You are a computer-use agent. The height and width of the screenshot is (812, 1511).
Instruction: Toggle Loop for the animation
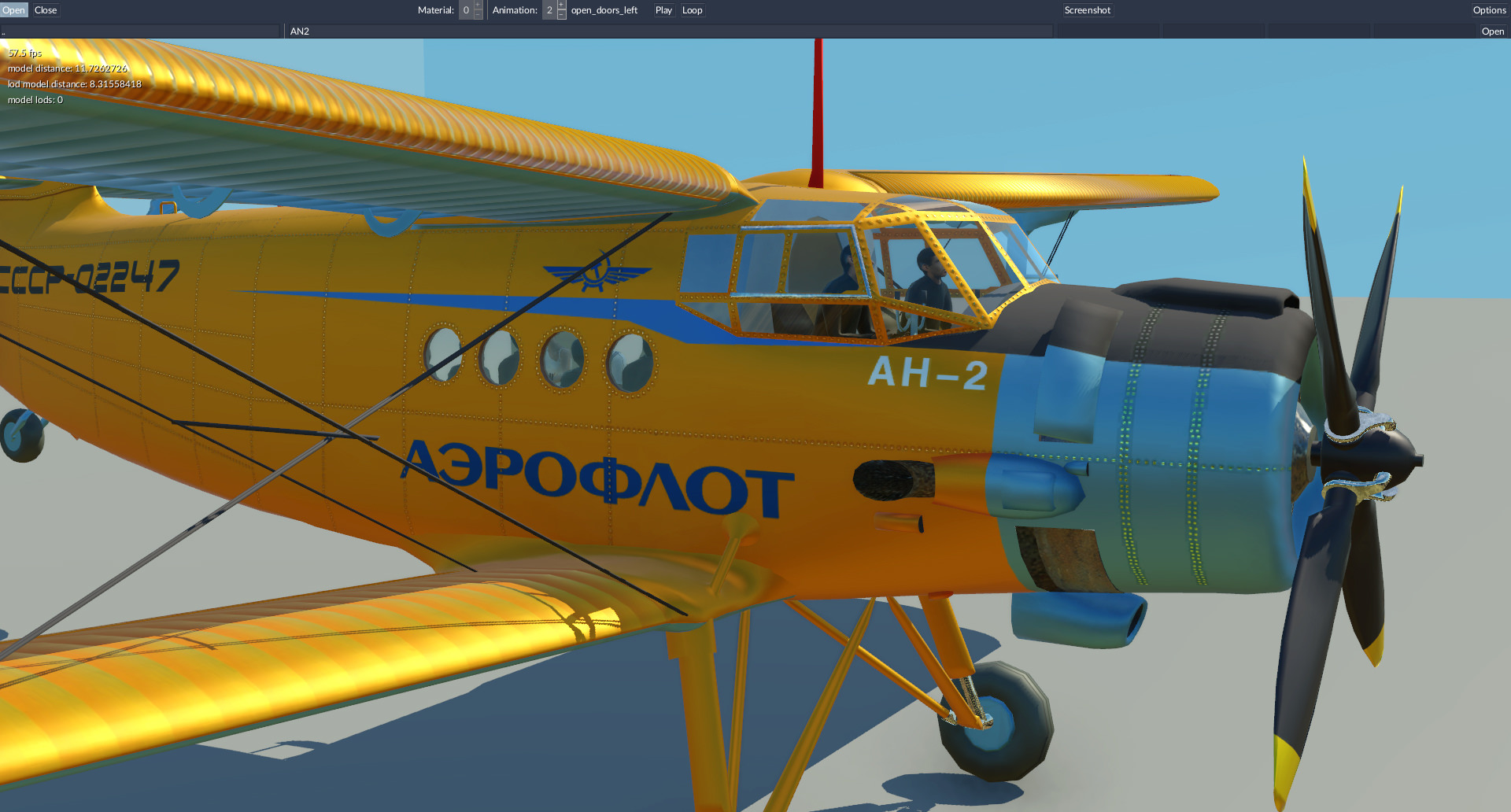coord(692,10)
